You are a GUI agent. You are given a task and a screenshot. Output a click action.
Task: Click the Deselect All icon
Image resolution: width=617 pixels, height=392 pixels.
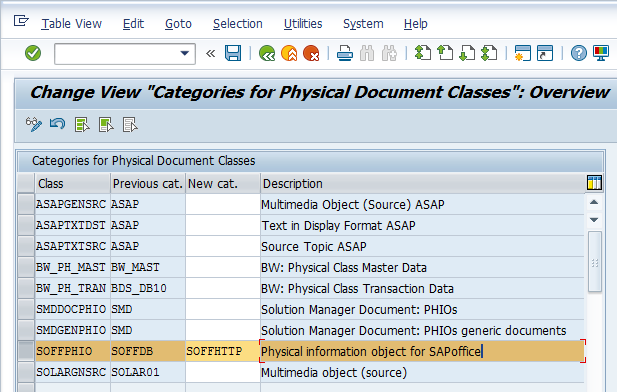(130, 124)
